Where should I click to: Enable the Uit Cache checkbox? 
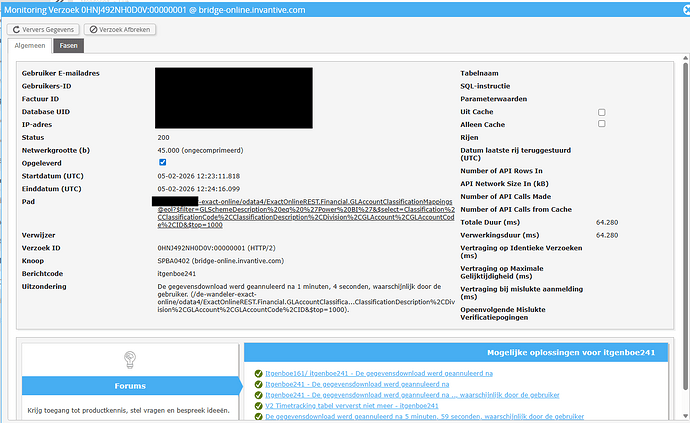pos(601,112)
